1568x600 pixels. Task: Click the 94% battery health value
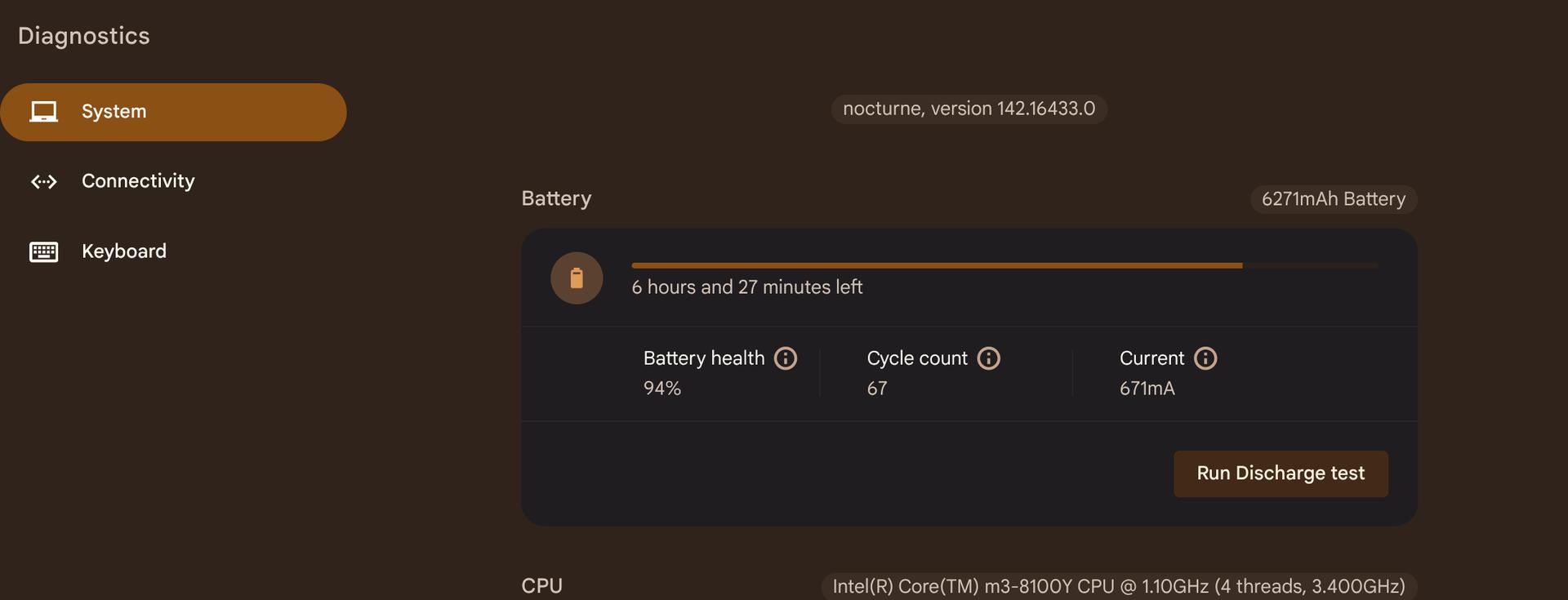pyautogui.click(x=662, y=389)
